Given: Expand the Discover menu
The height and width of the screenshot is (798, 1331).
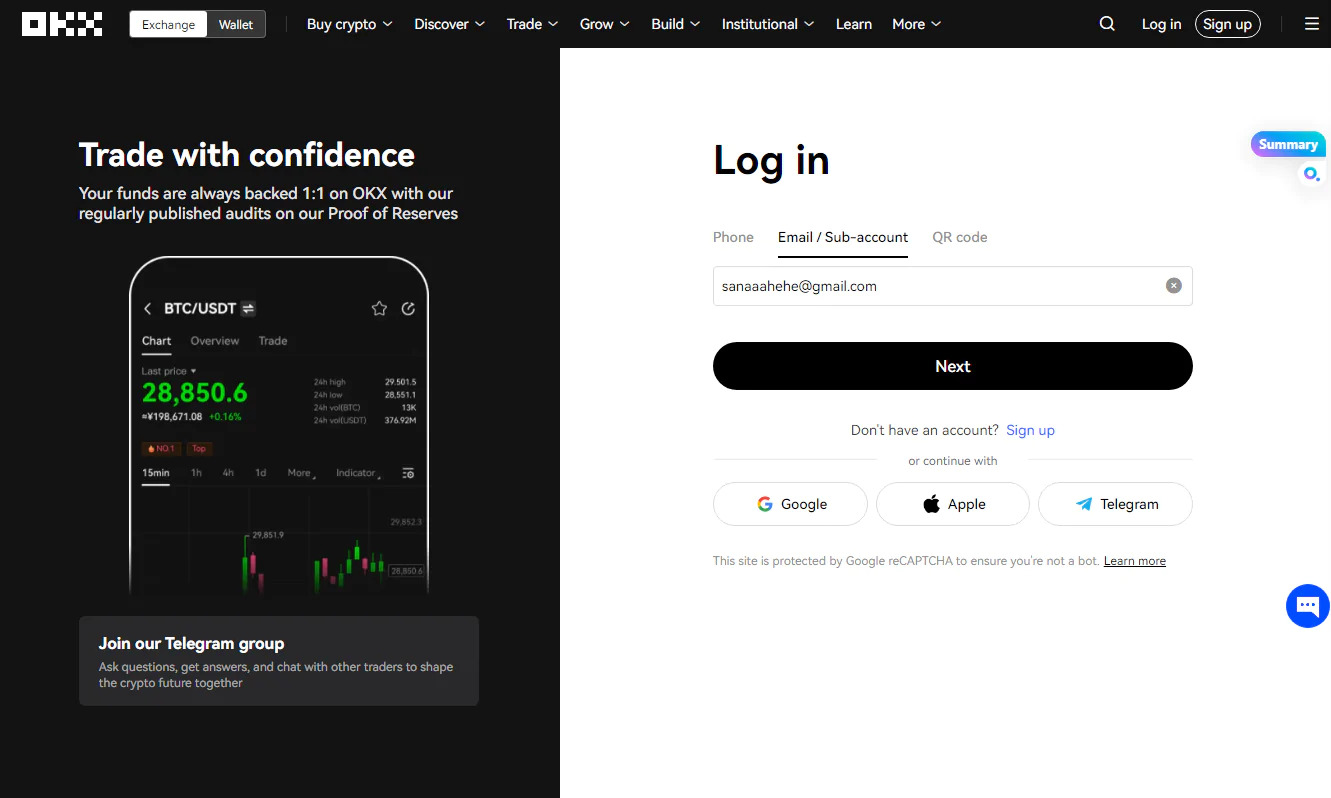Looking at the screenshot, I should pos(449,24).
